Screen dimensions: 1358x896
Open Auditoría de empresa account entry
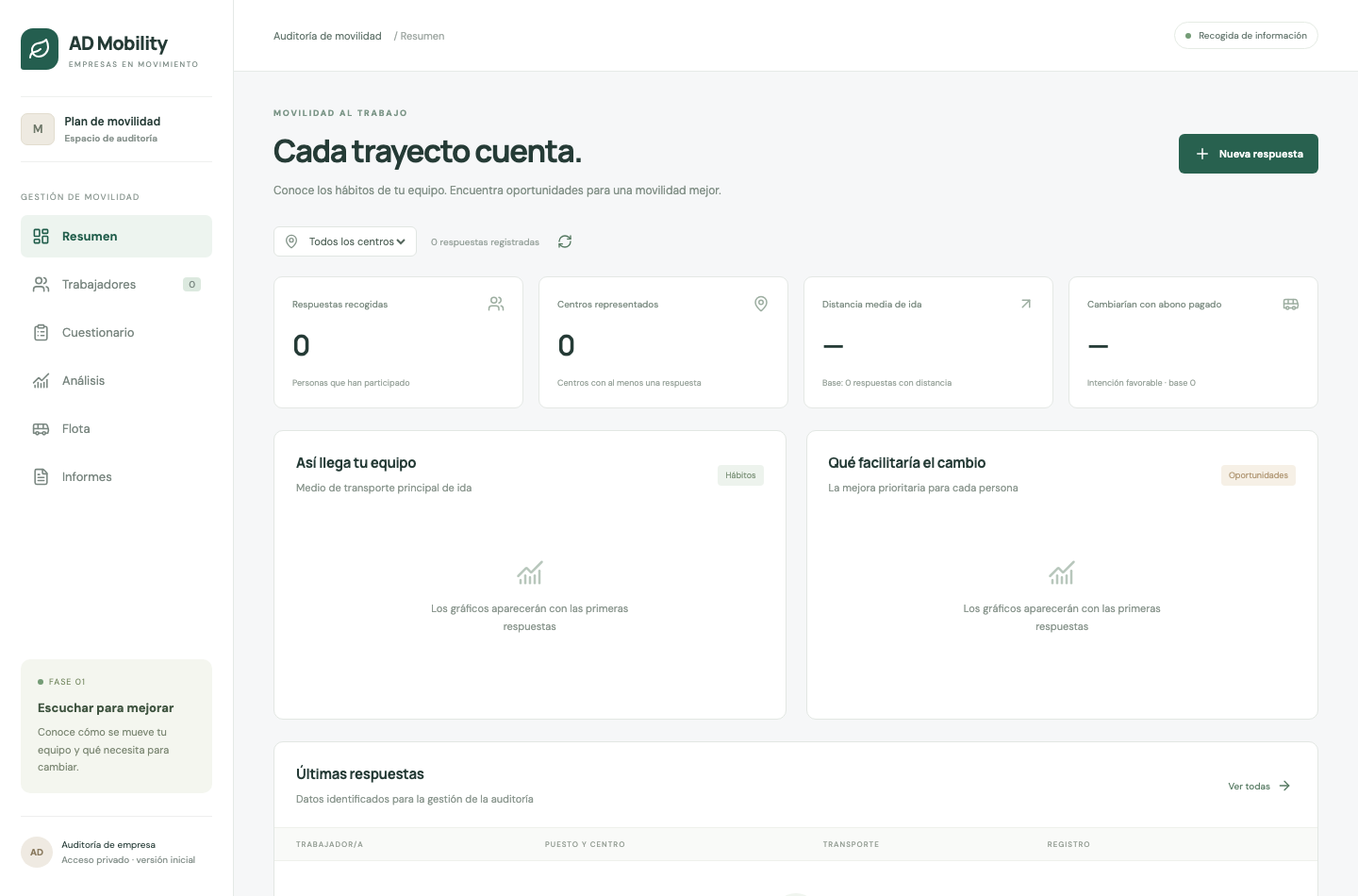click(116, 852)
